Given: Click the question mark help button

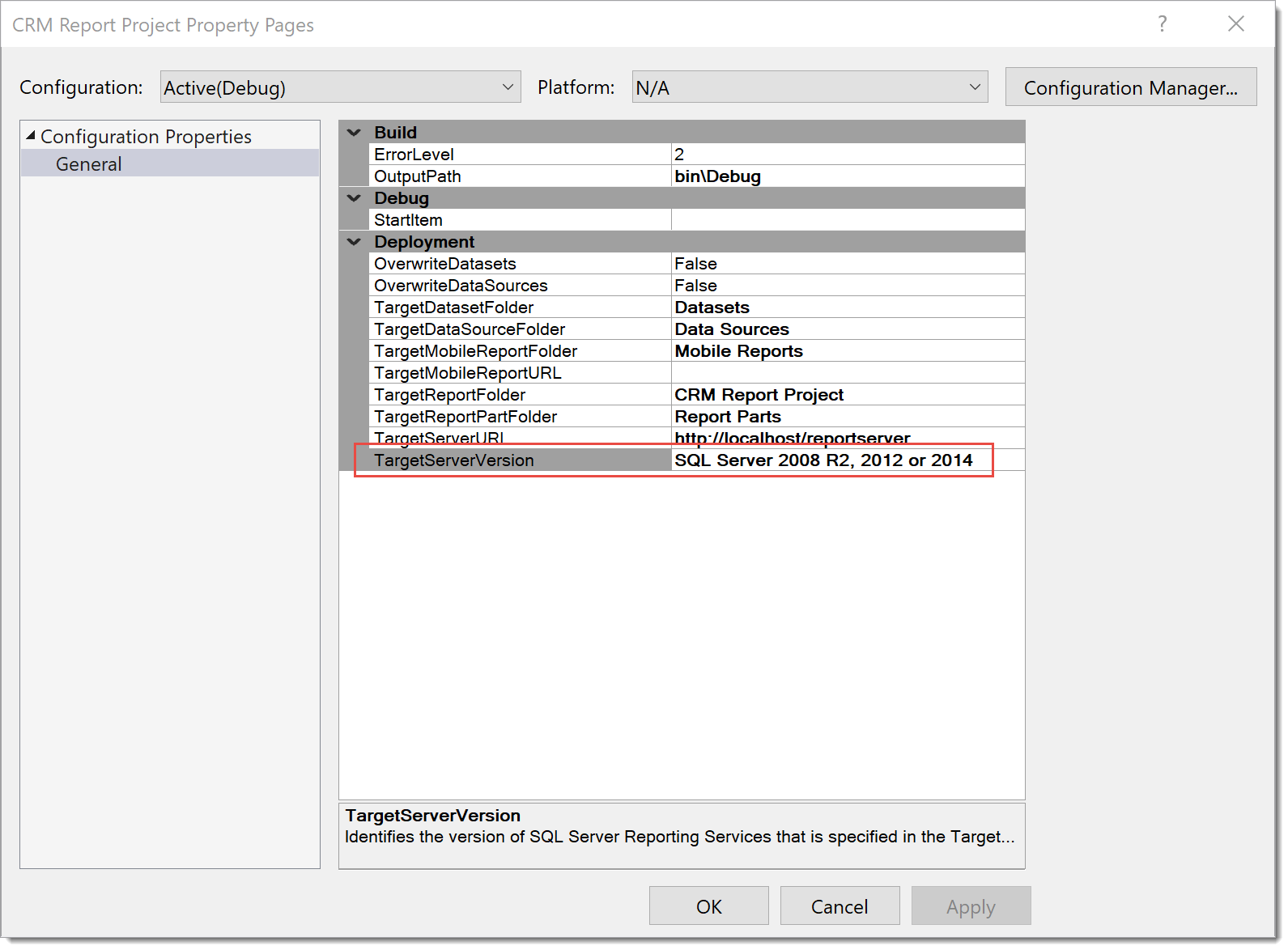Looking at the screenshot, I should 1163,23.
